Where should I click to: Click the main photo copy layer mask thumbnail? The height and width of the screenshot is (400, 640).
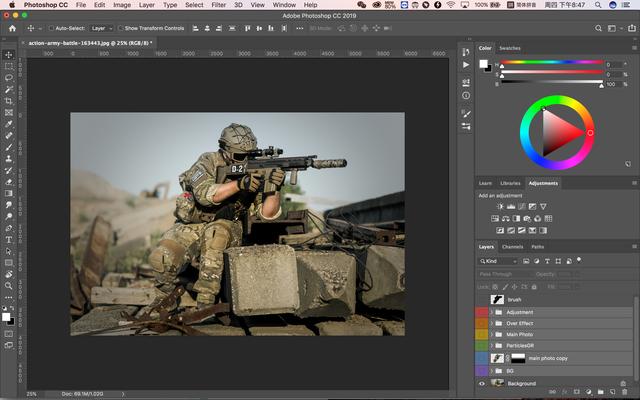(x=518, y=358)
